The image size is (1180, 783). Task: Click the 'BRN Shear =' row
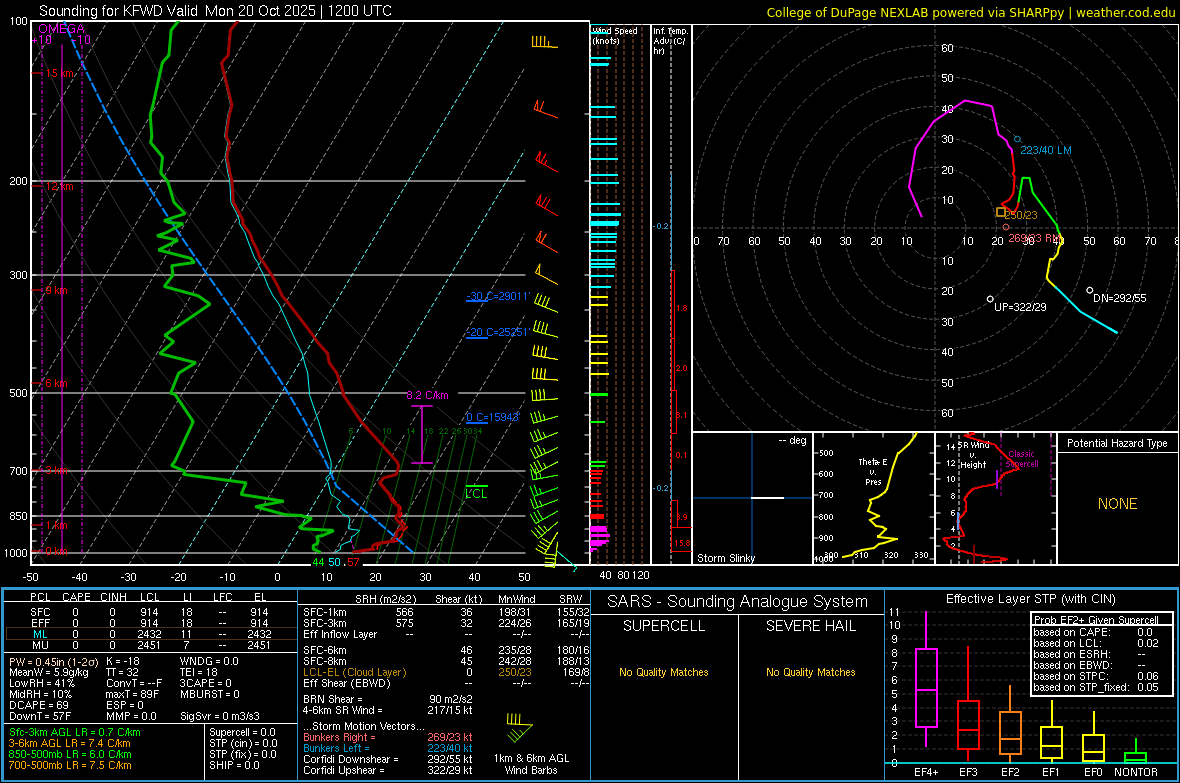[388, 699]
